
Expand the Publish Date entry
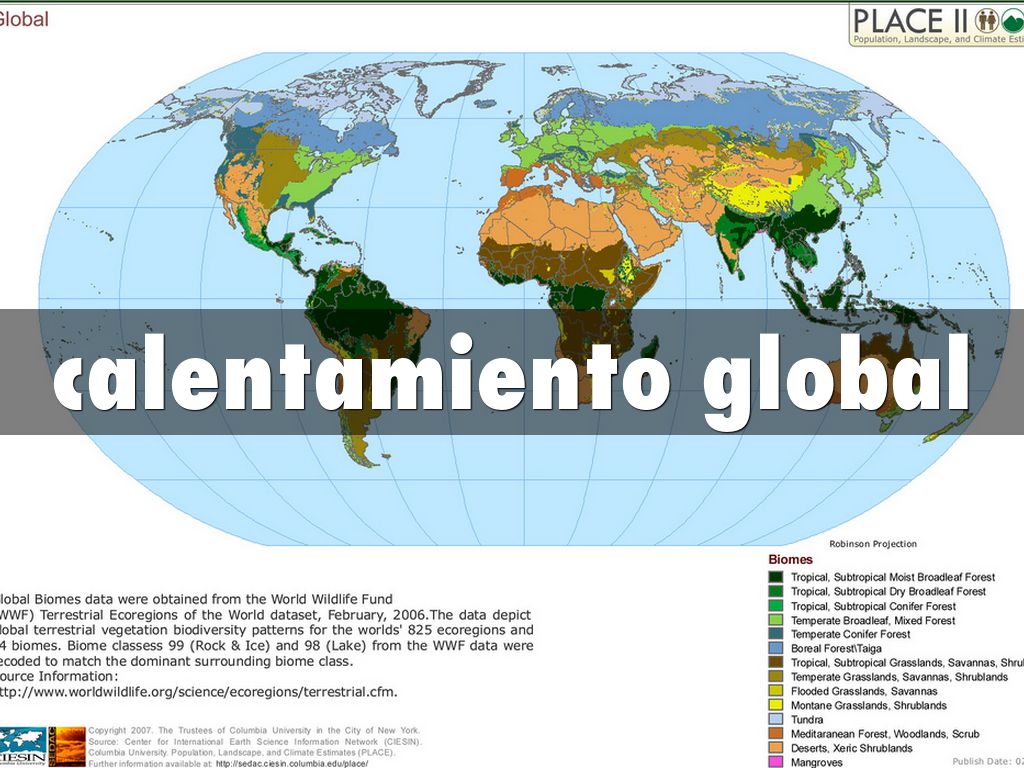pos(985,761)
